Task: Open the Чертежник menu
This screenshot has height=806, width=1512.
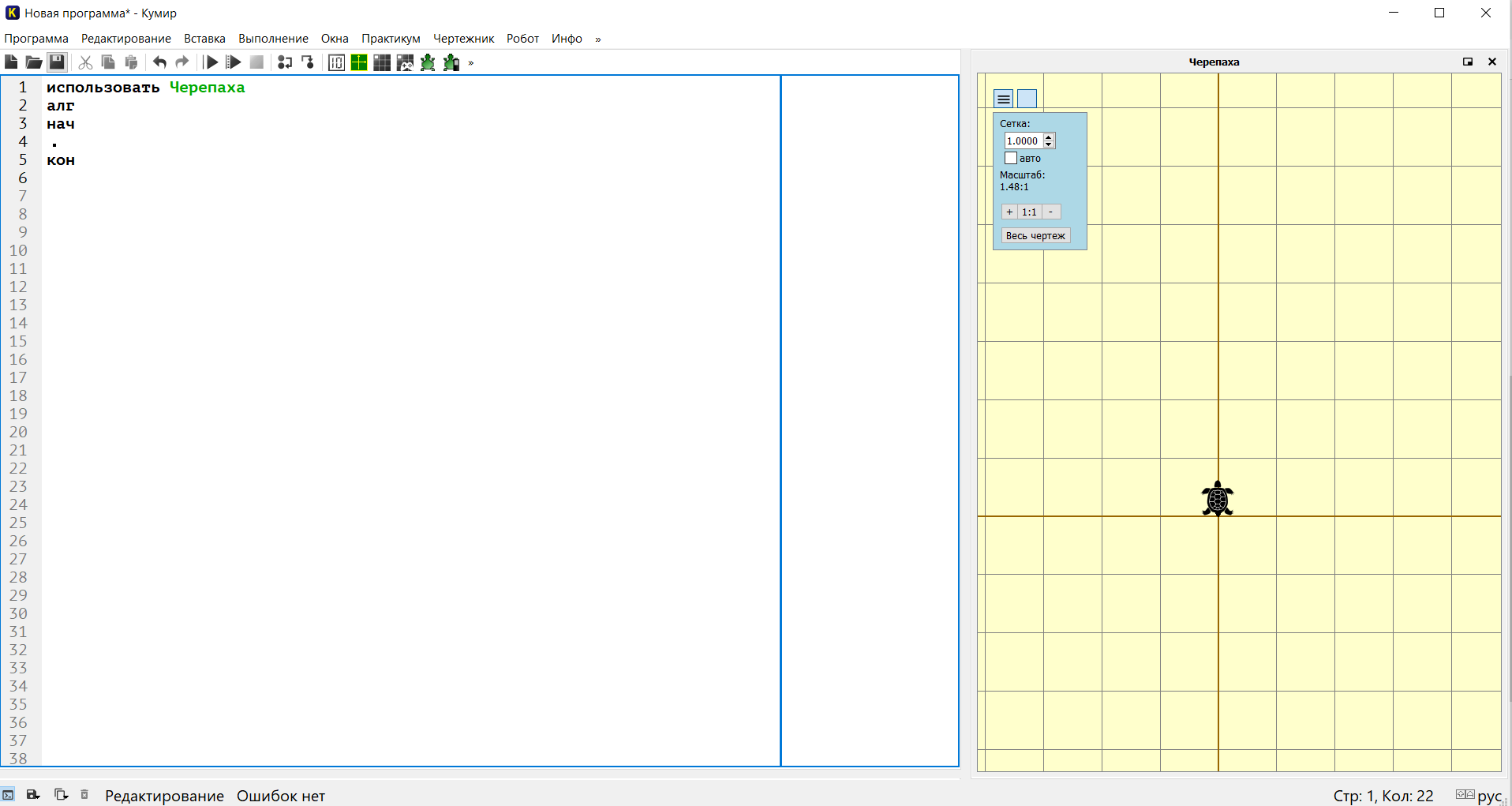Action: (463, 39)
